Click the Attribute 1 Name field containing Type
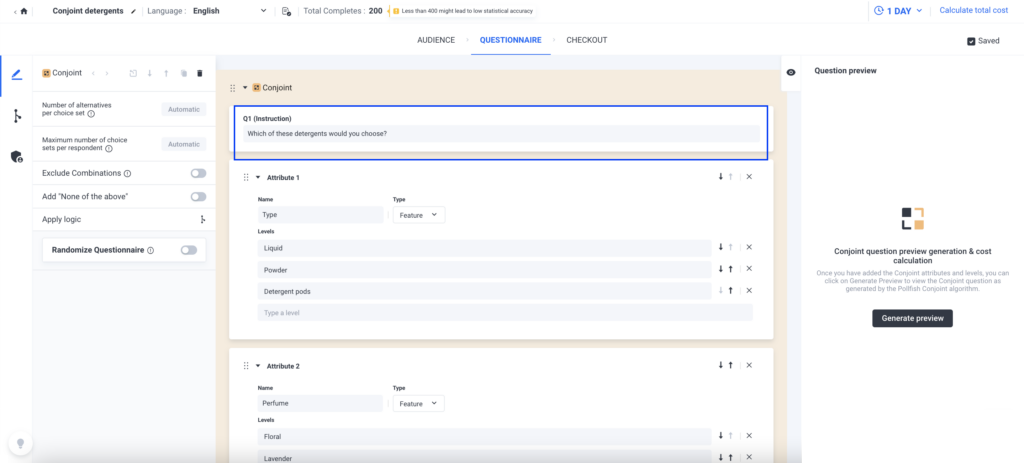 [320, 215]
